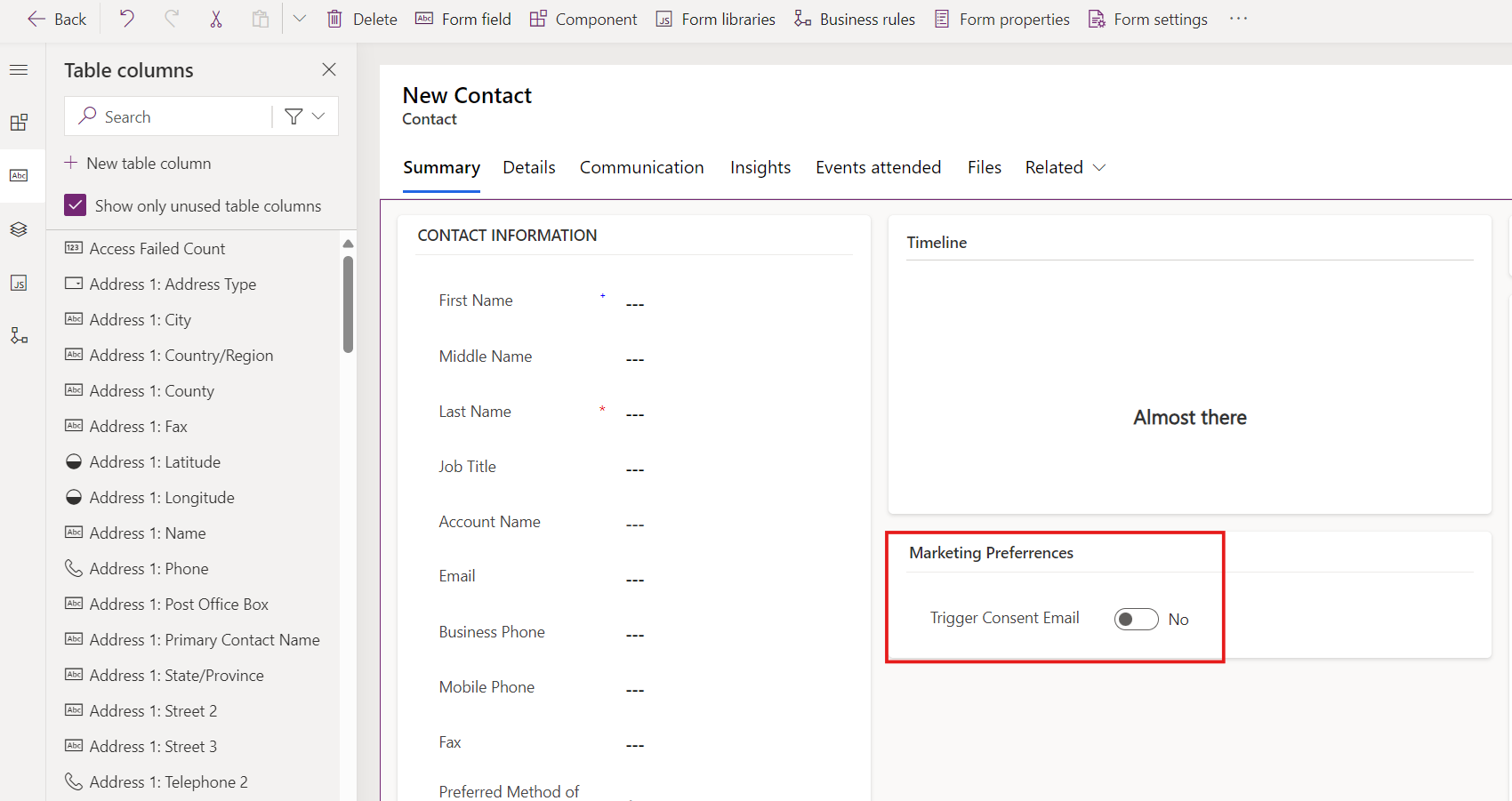
Task: Select the Table columns (Abc) sidebar icon
Action: [19, 175]
